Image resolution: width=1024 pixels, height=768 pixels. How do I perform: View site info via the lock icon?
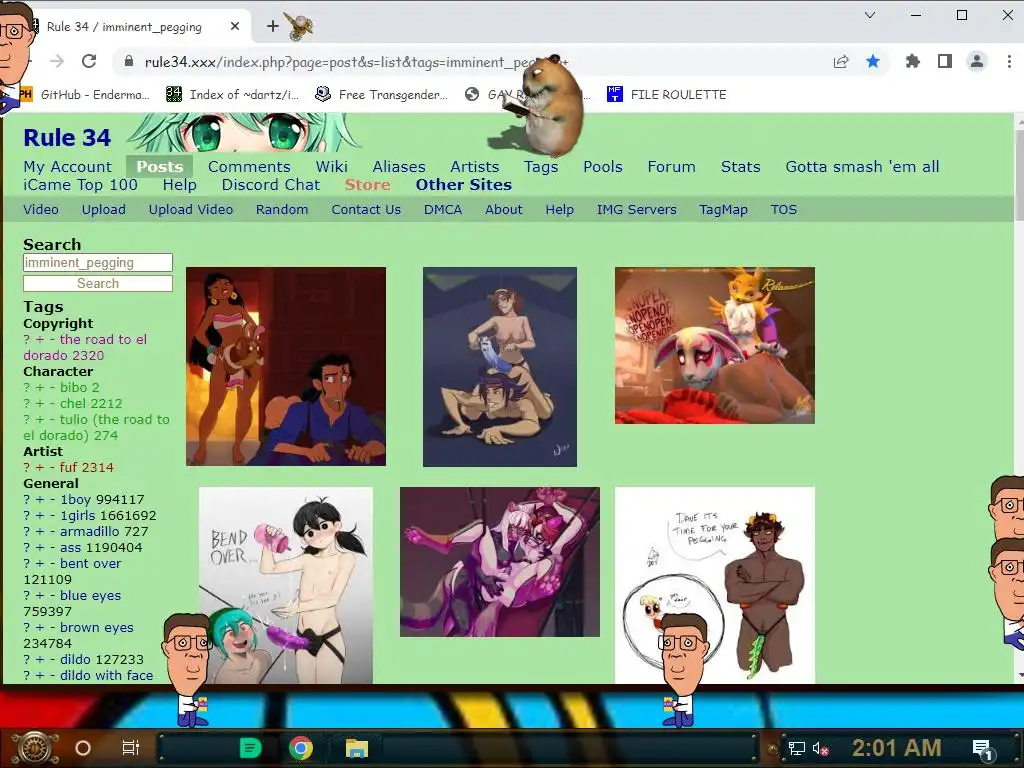[x=129, y=61]
